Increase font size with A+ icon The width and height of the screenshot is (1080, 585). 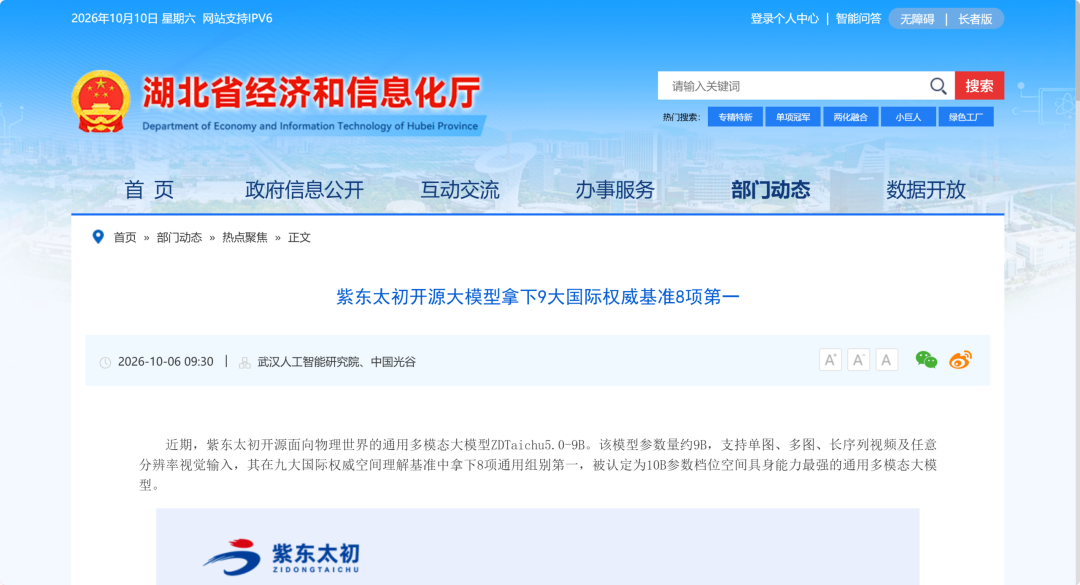pyautogui.click(x=830, y=360)
